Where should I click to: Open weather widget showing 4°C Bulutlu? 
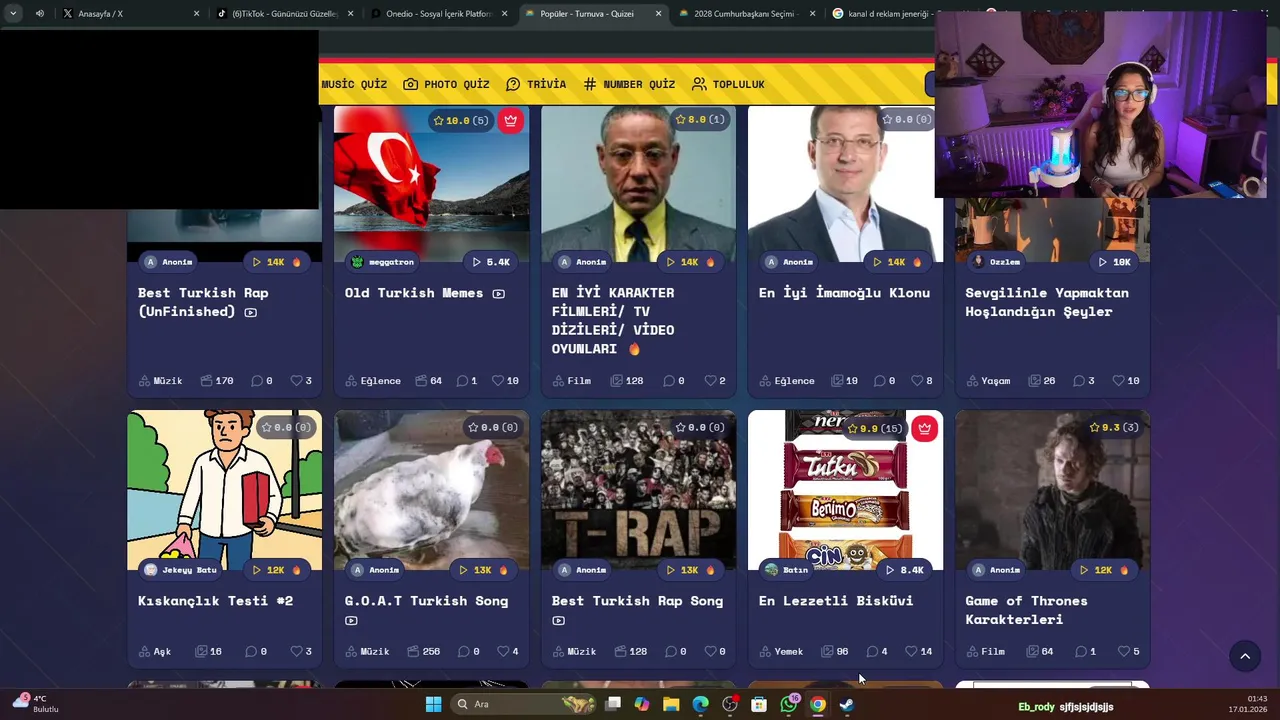coord(36,704)
